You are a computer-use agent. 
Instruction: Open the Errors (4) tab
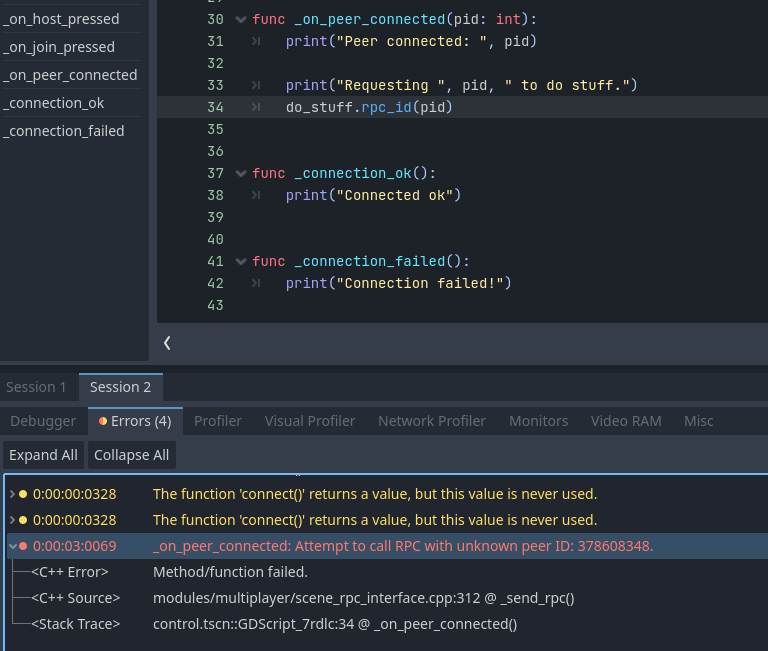[135, 421]
